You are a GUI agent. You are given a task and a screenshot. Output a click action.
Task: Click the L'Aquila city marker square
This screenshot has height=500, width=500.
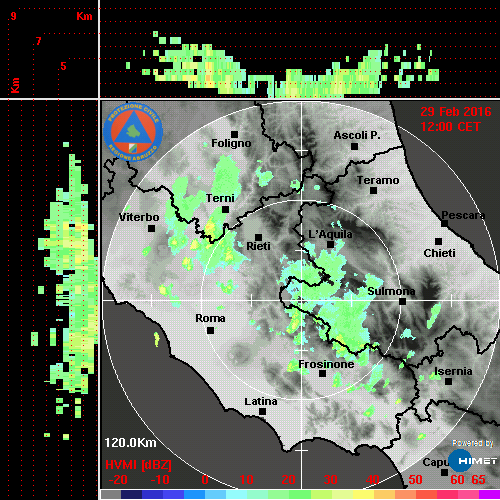(x=330, y=244)
